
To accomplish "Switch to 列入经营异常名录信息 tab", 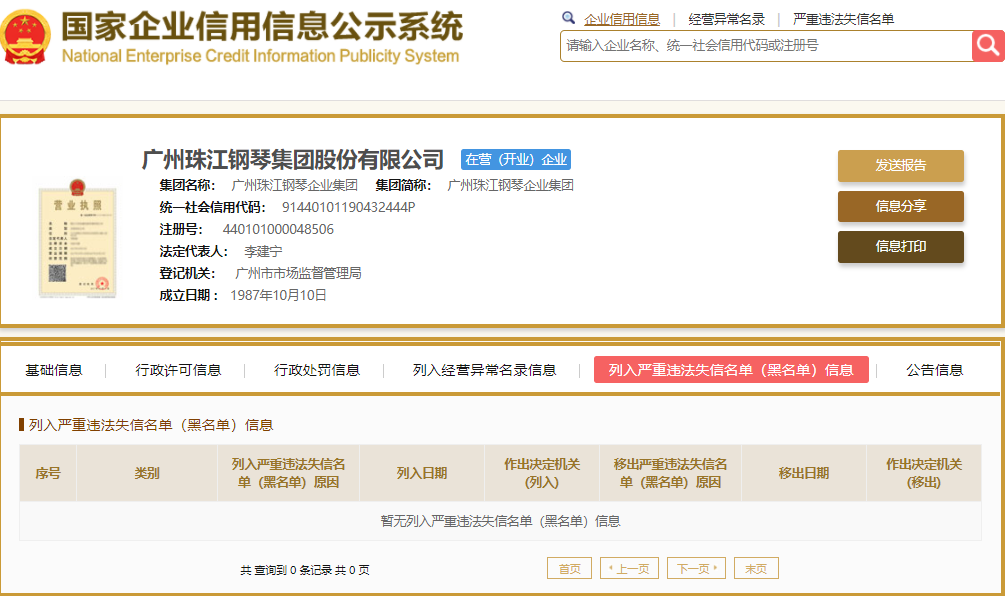I will click(484, 370).
